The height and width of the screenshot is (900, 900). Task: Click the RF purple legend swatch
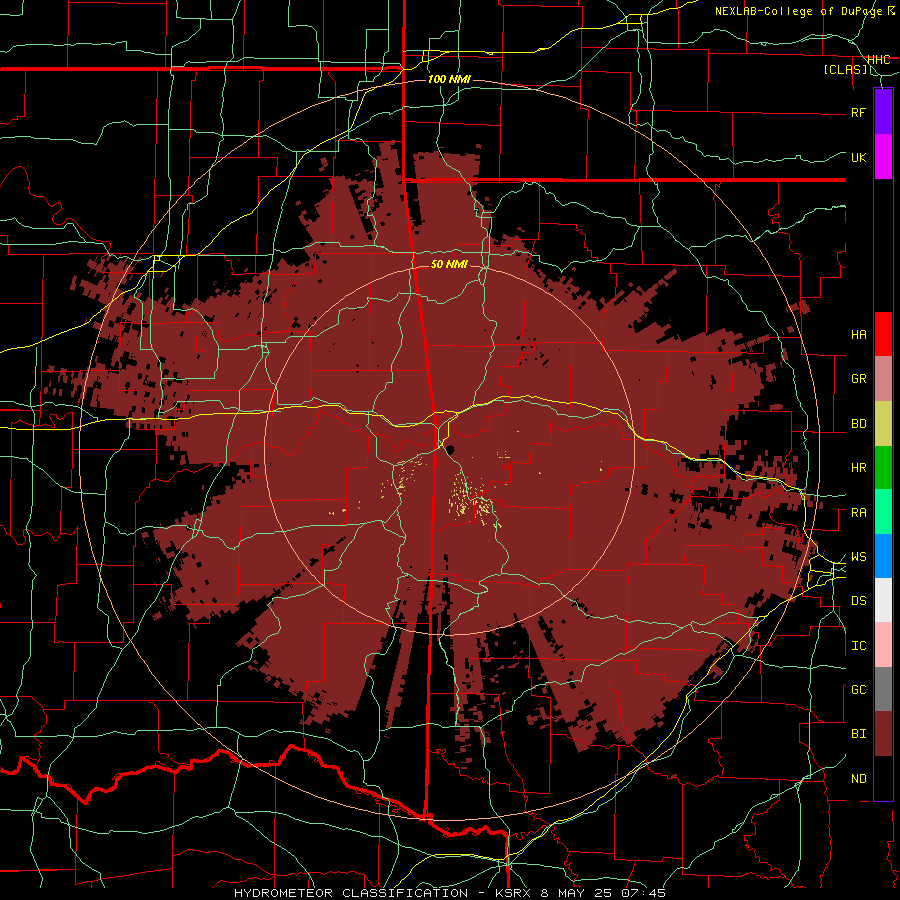pyautogui.click(x=883, y=112)
